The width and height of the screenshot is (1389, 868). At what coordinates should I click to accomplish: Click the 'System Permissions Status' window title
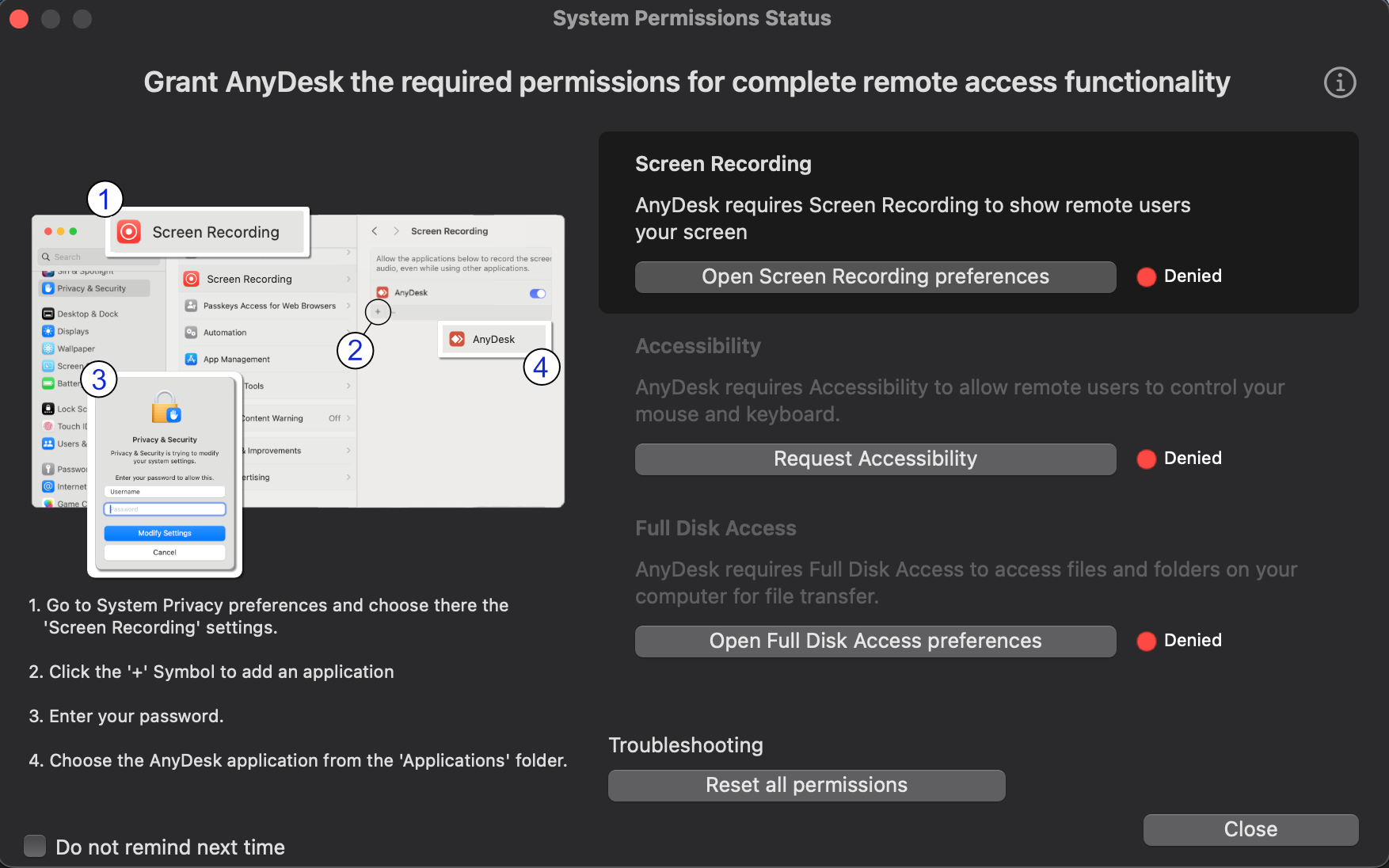[691, 18]
